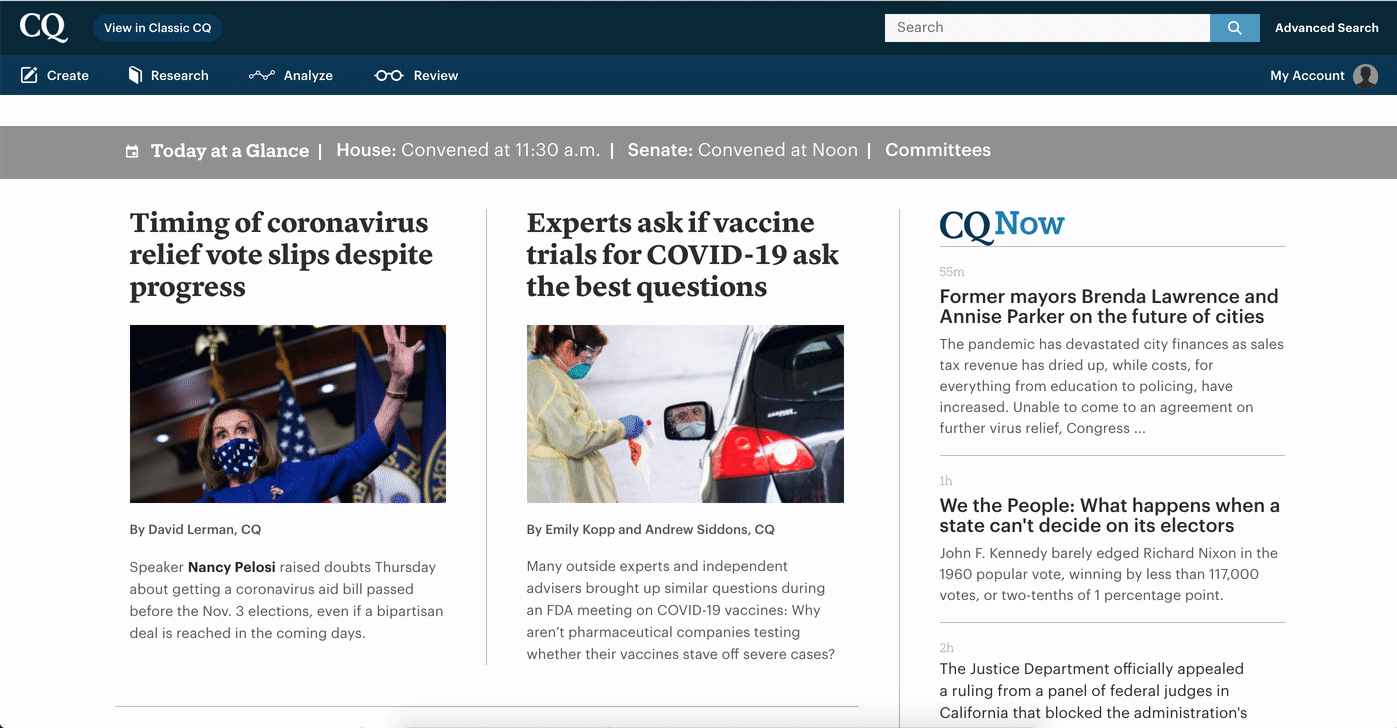
Task: Click the FDA meeting vaccine summary paragraph
Action: tap(681, 610)
